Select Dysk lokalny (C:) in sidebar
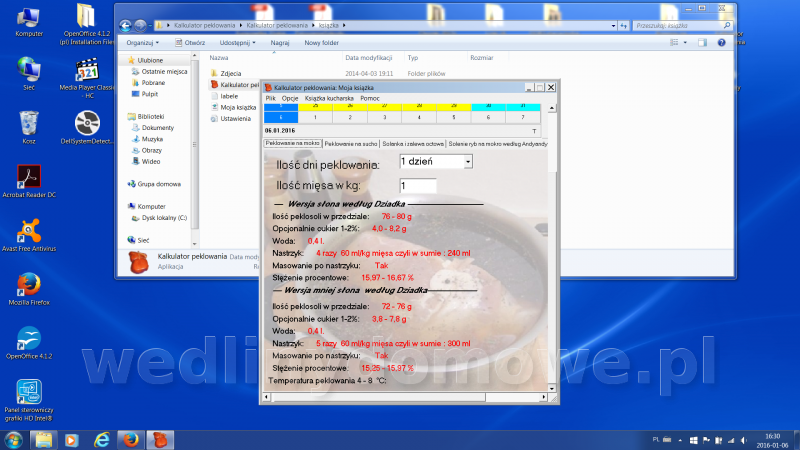Viewport: 800px width, 450px height. coord(160,218)
